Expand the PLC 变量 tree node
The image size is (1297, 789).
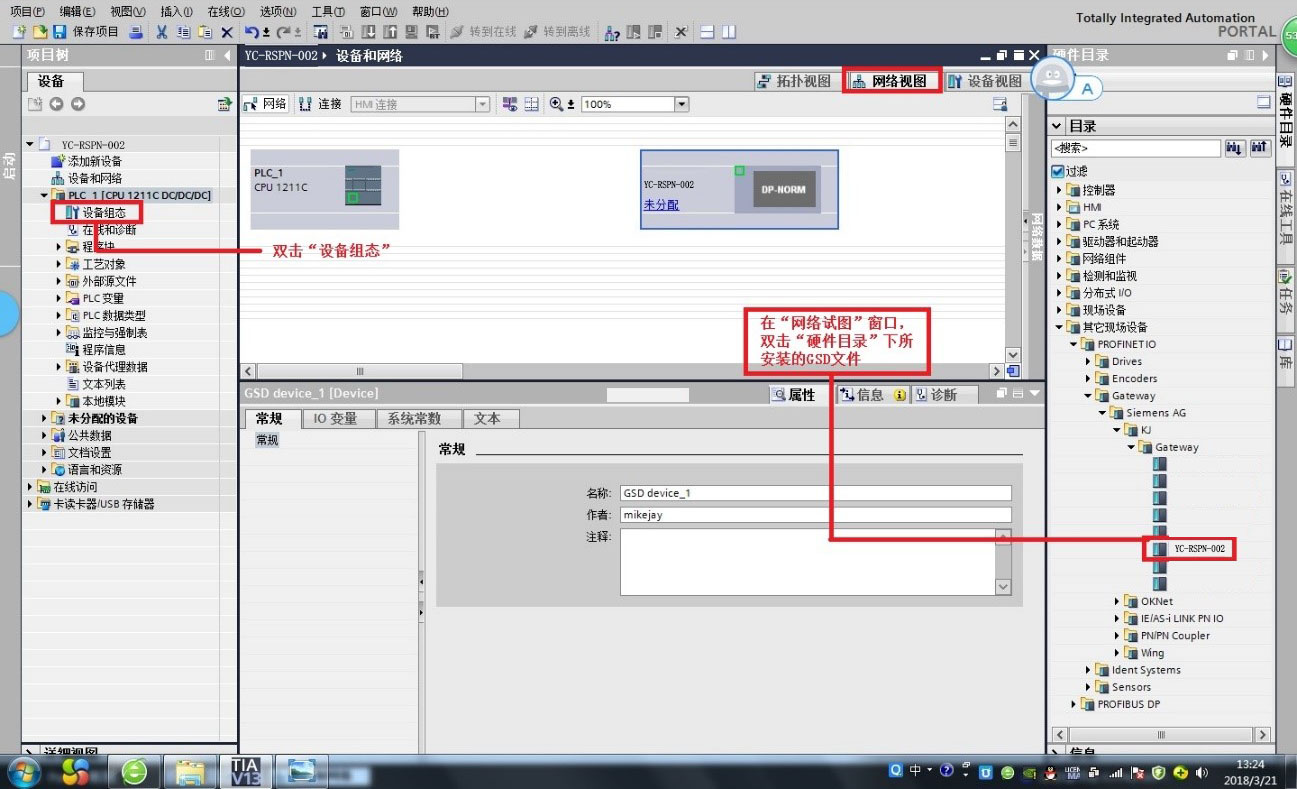point(59,298)
